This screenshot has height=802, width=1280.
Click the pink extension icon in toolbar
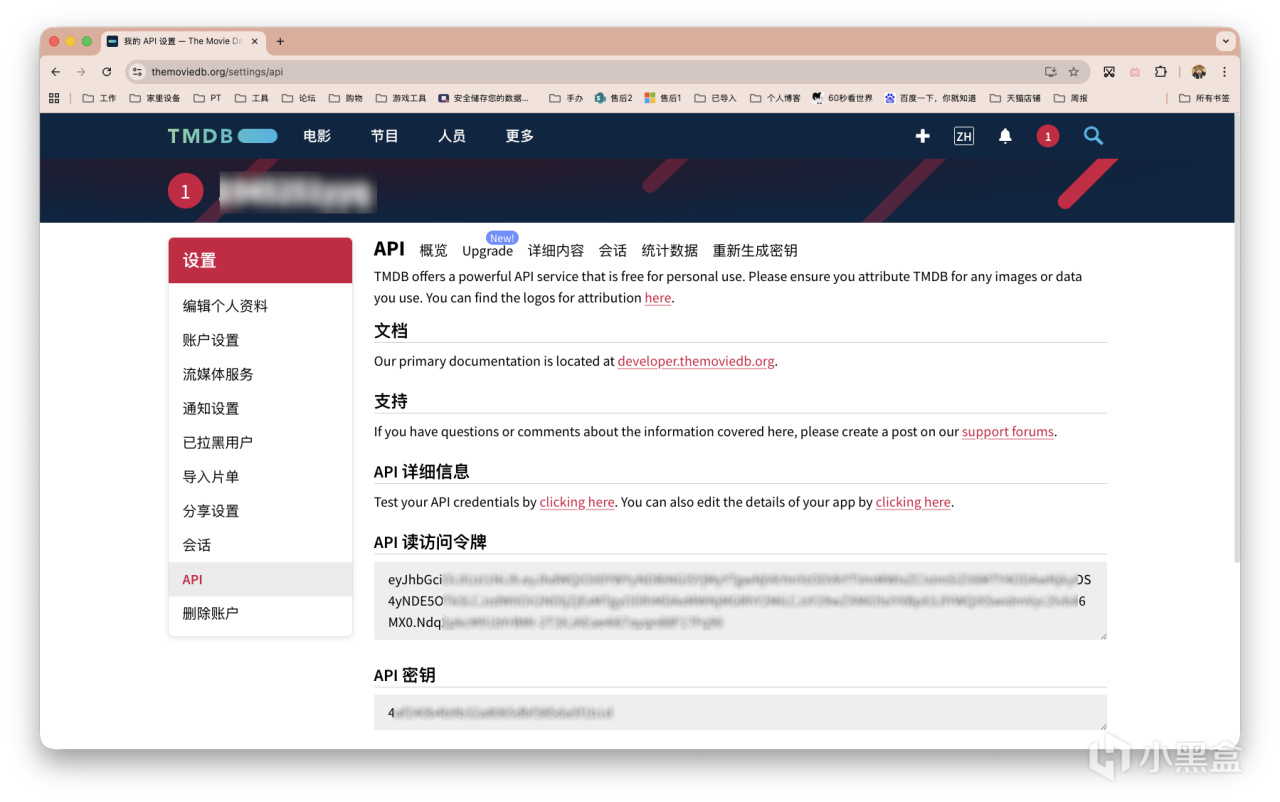1135,72
